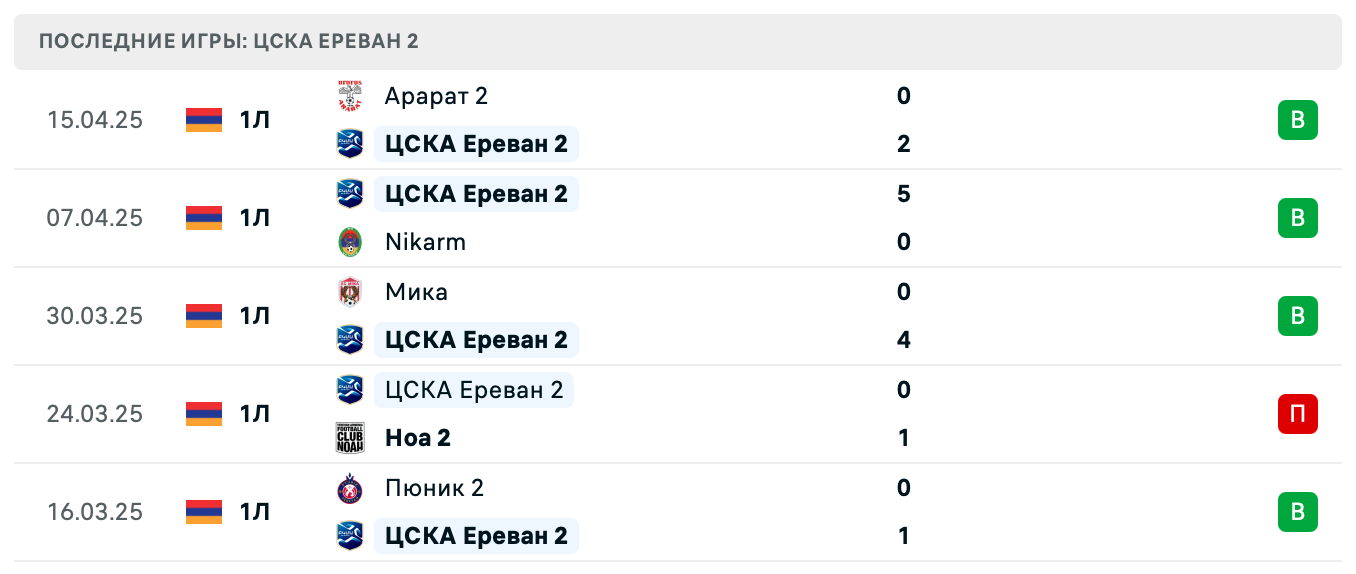This screenshot has height=574, width=1356.
Task: Click the 1Л league label for 30.03.25
Action: pyautogui.click(x=255, y=316)
